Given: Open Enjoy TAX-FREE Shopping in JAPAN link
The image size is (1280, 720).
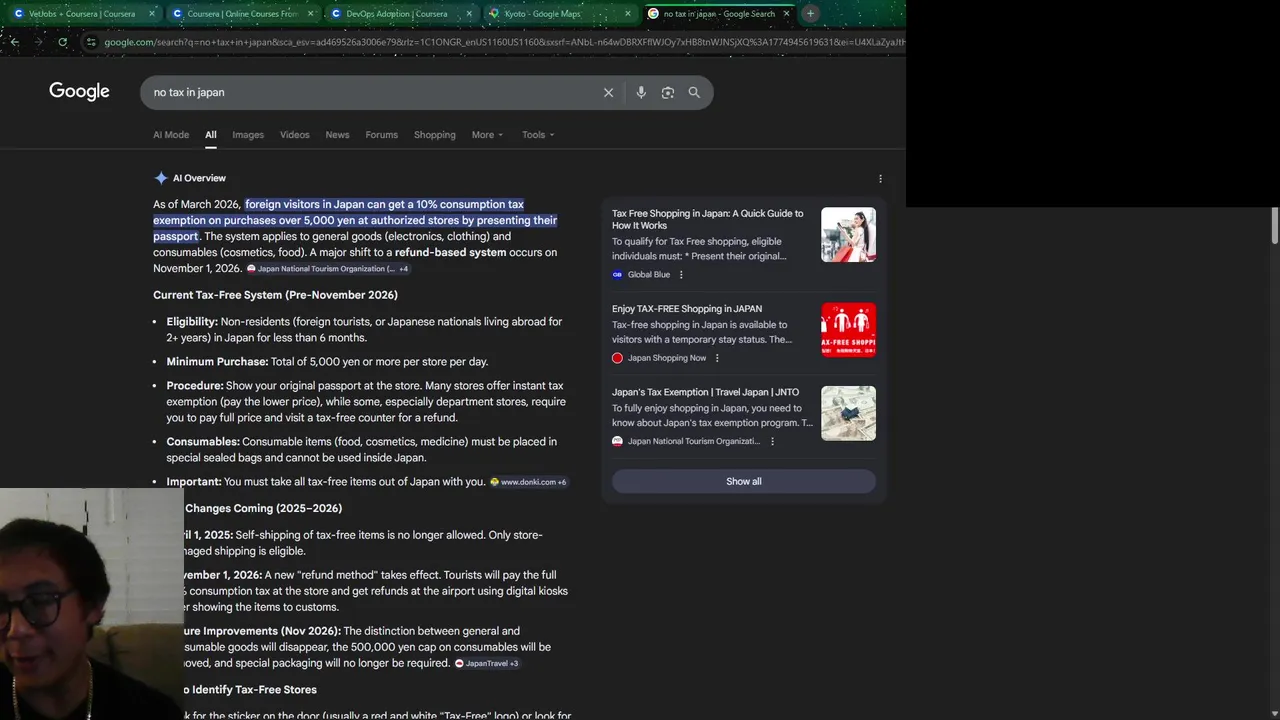Looking at the screenshot, I should (x=687, y=309).
